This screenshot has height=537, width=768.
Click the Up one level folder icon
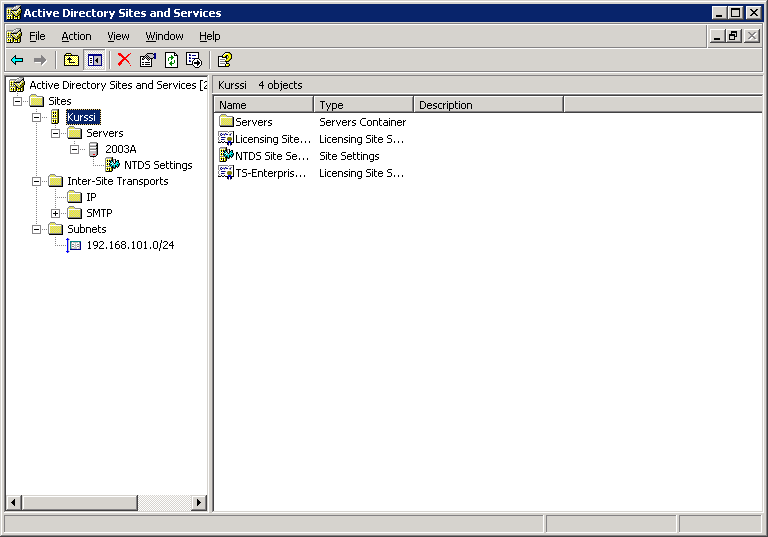pyautogui.click(x=72, y=60)
